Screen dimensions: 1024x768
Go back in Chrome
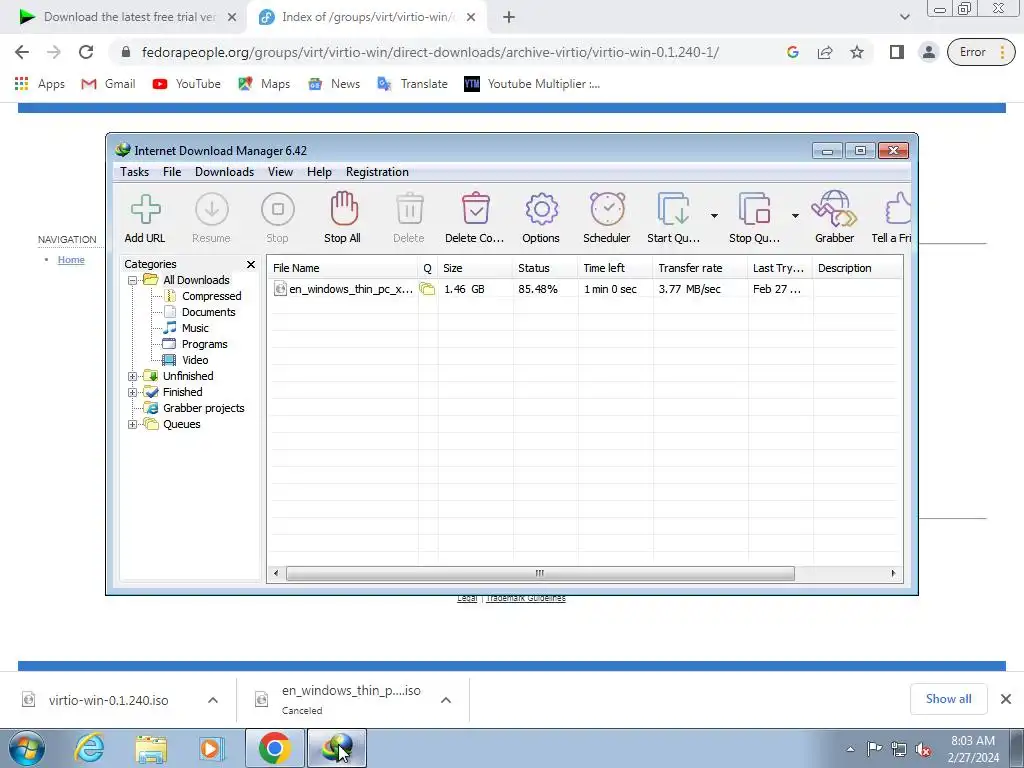[x=22, y=52]
